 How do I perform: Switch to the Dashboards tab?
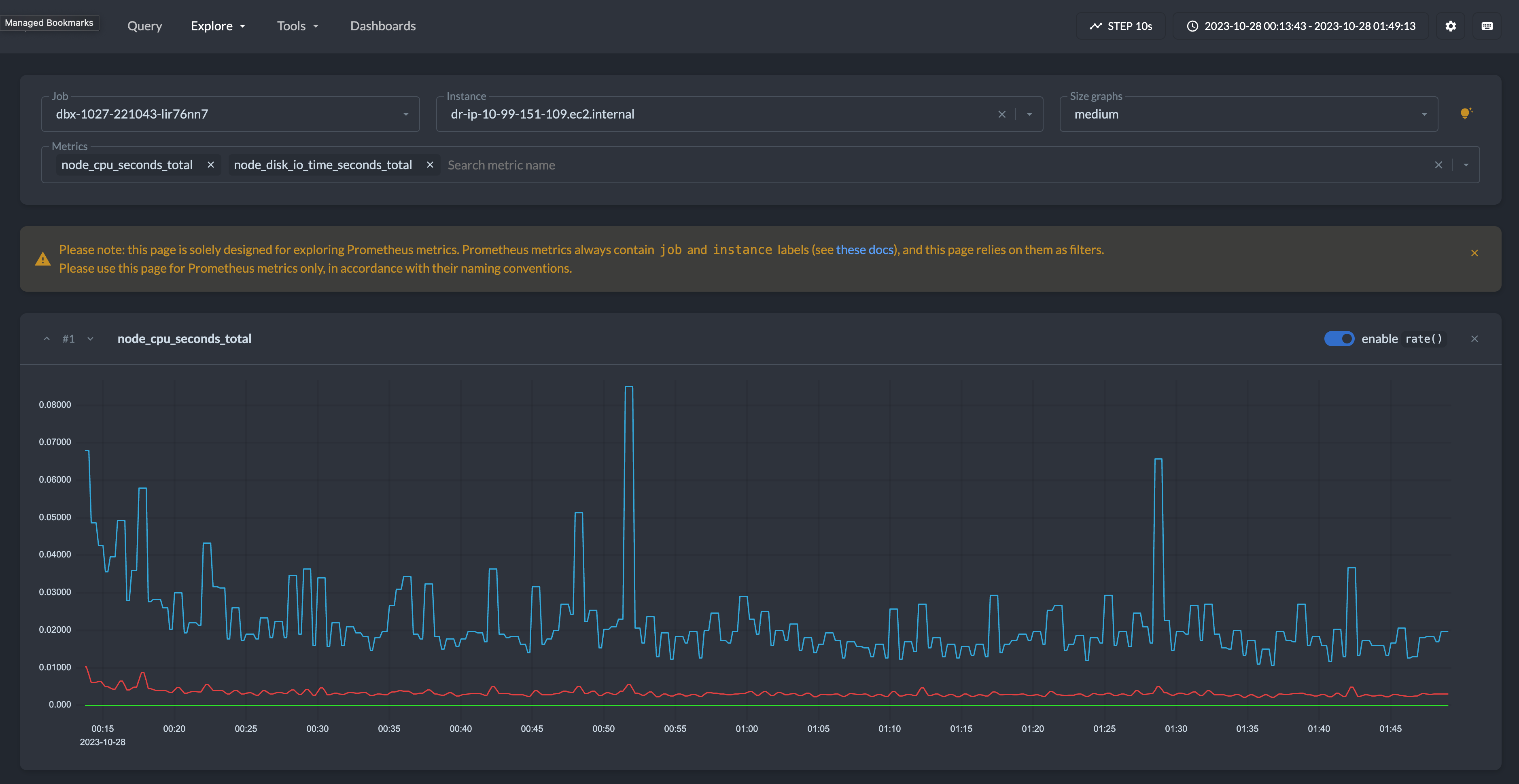coord(383,26)
